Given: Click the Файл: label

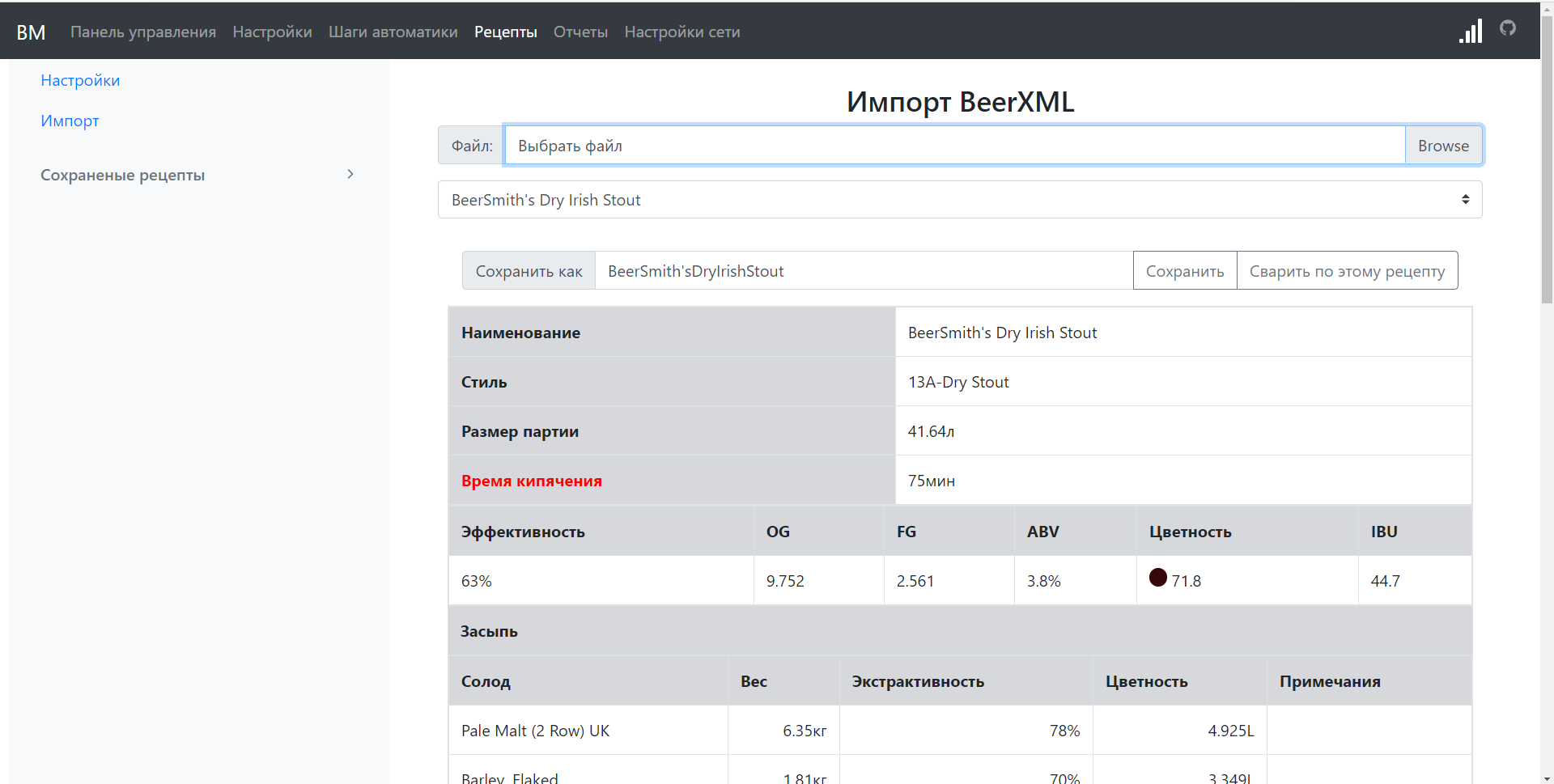Looking at the screenshot, I should 472,146.
